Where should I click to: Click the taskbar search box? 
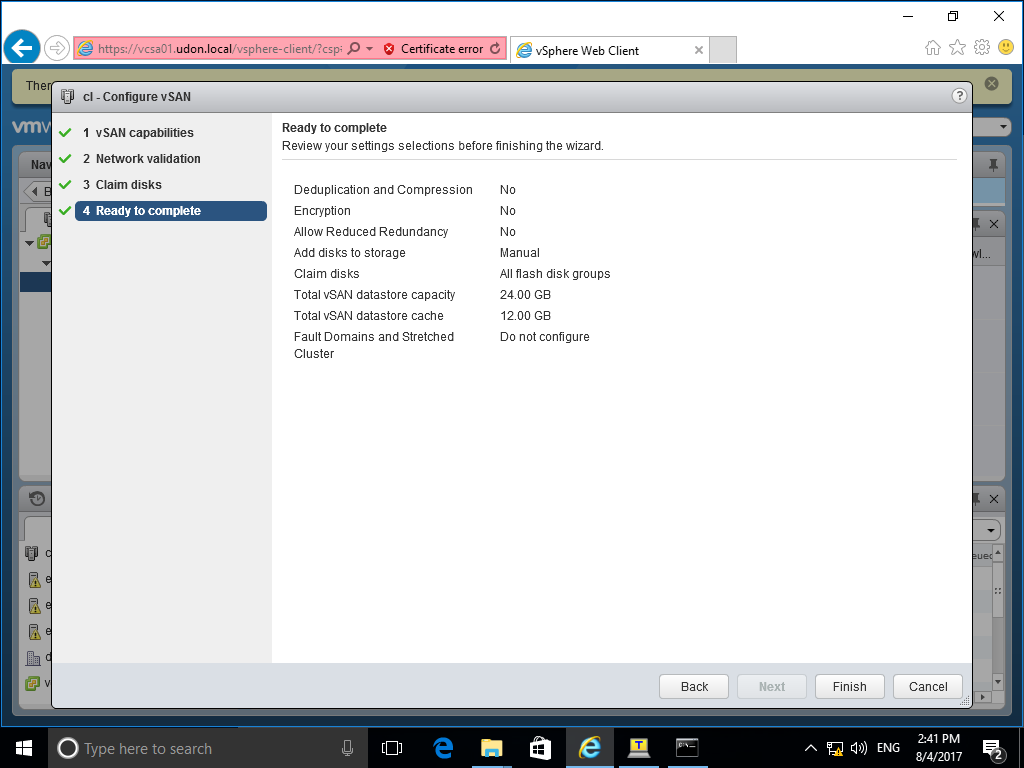click(208, 748)
